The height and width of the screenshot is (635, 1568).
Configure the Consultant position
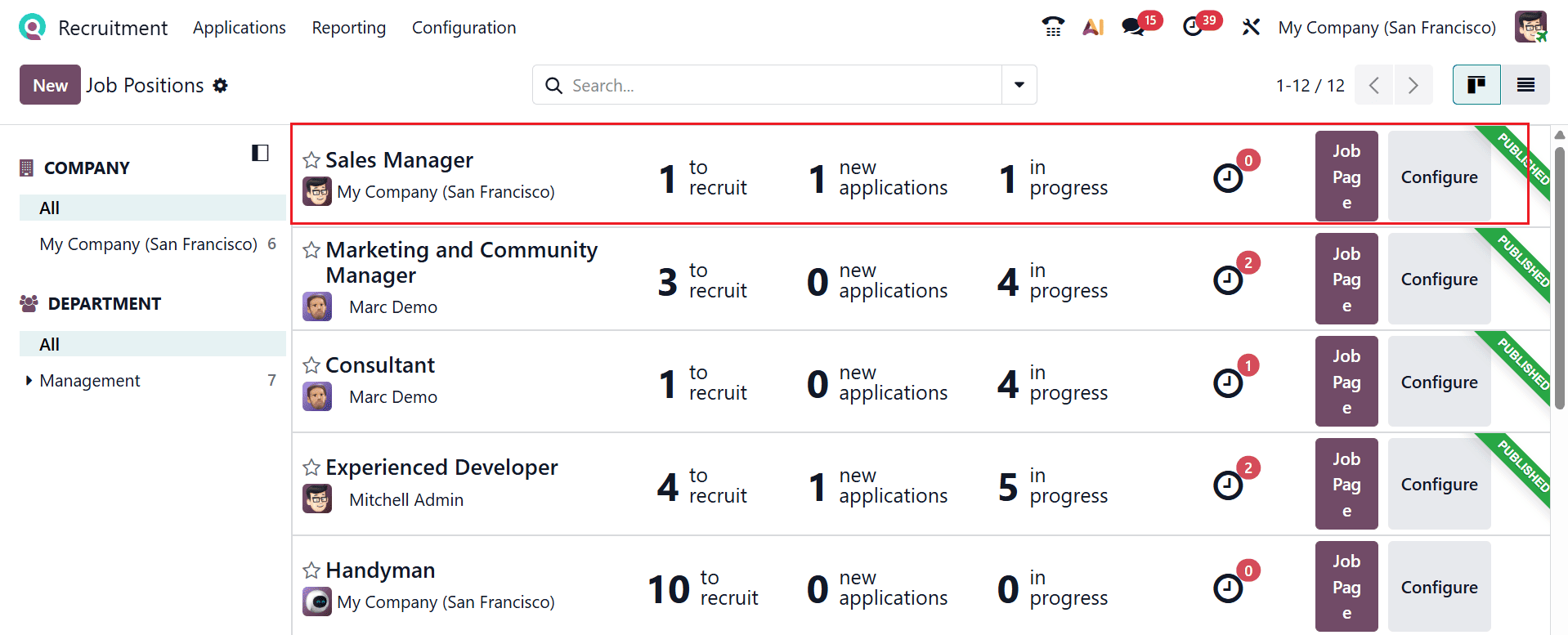[x=1440, y=381]
